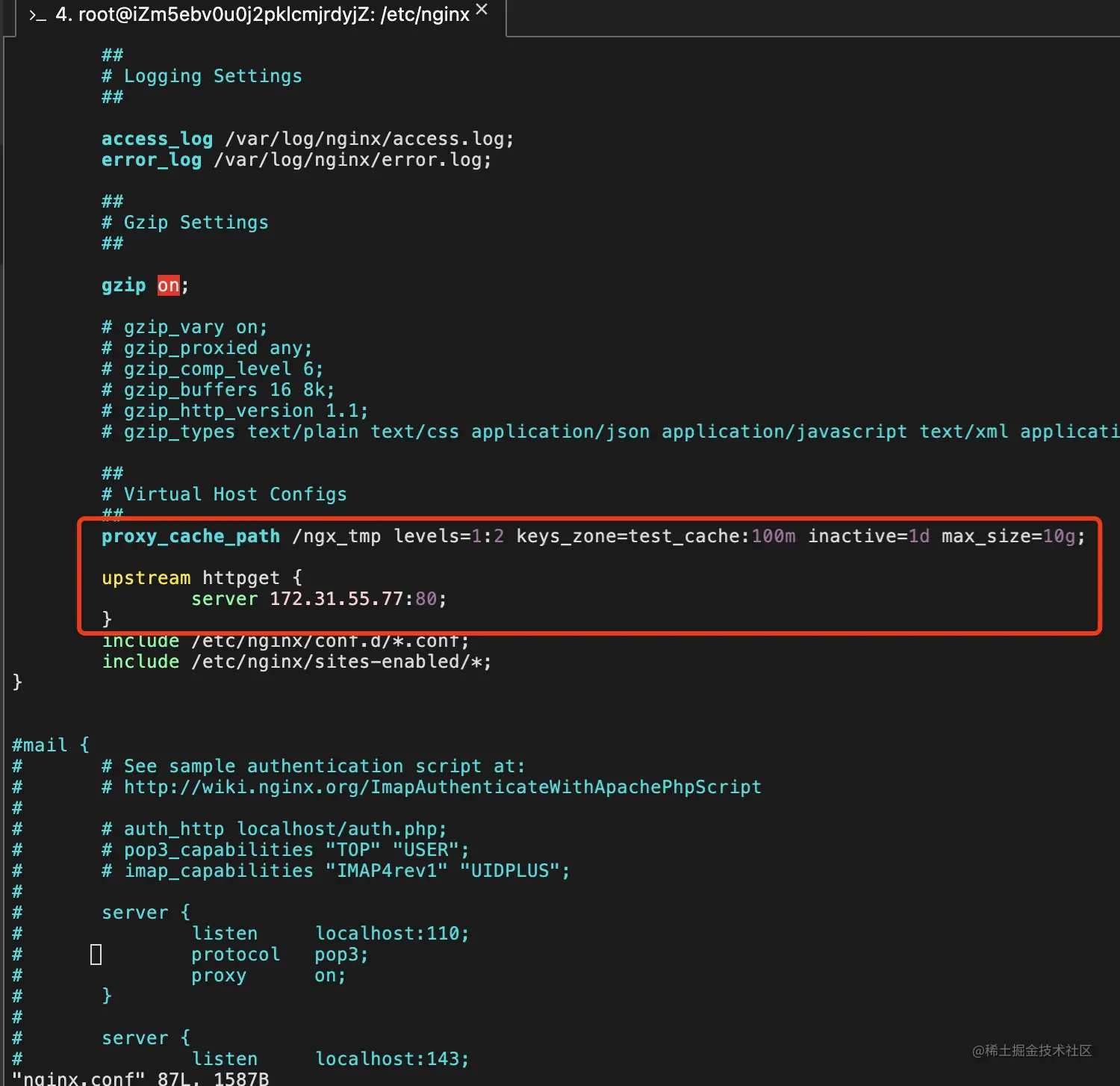Viewport: 1120px width, 1086px height.
Task: Click the 'protocol' keyword
Action: [236, 955]
